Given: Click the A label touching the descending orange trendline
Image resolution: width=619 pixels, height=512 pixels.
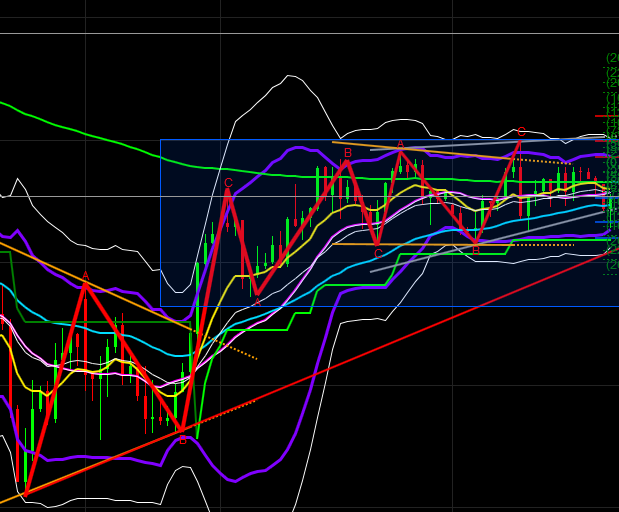Looking at the screenshot, I should (x=85, y=277).
